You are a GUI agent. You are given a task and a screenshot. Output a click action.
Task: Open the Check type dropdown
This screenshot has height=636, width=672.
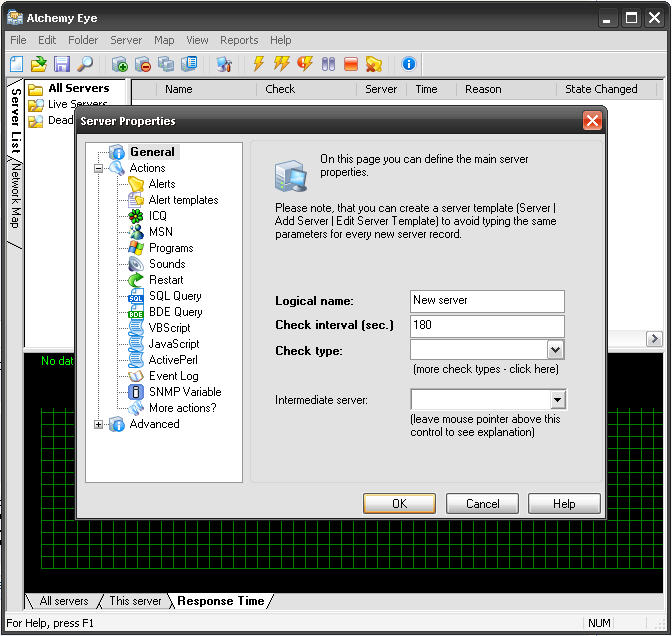coord(555,350)
